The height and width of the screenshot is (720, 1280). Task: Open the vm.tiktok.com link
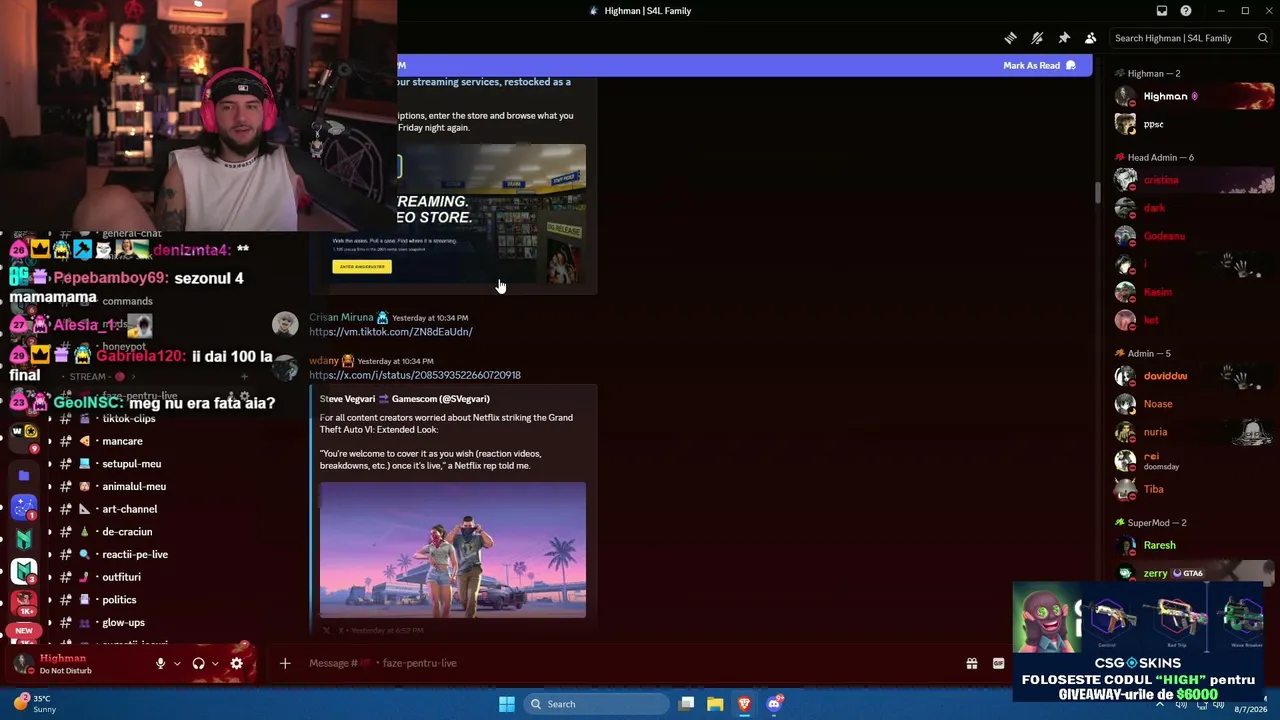(391, 332)
